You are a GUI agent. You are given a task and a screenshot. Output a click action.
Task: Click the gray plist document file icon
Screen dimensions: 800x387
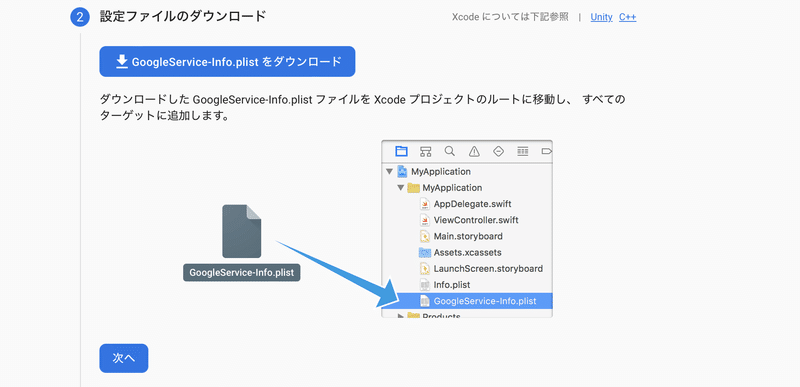click(242, 231)
